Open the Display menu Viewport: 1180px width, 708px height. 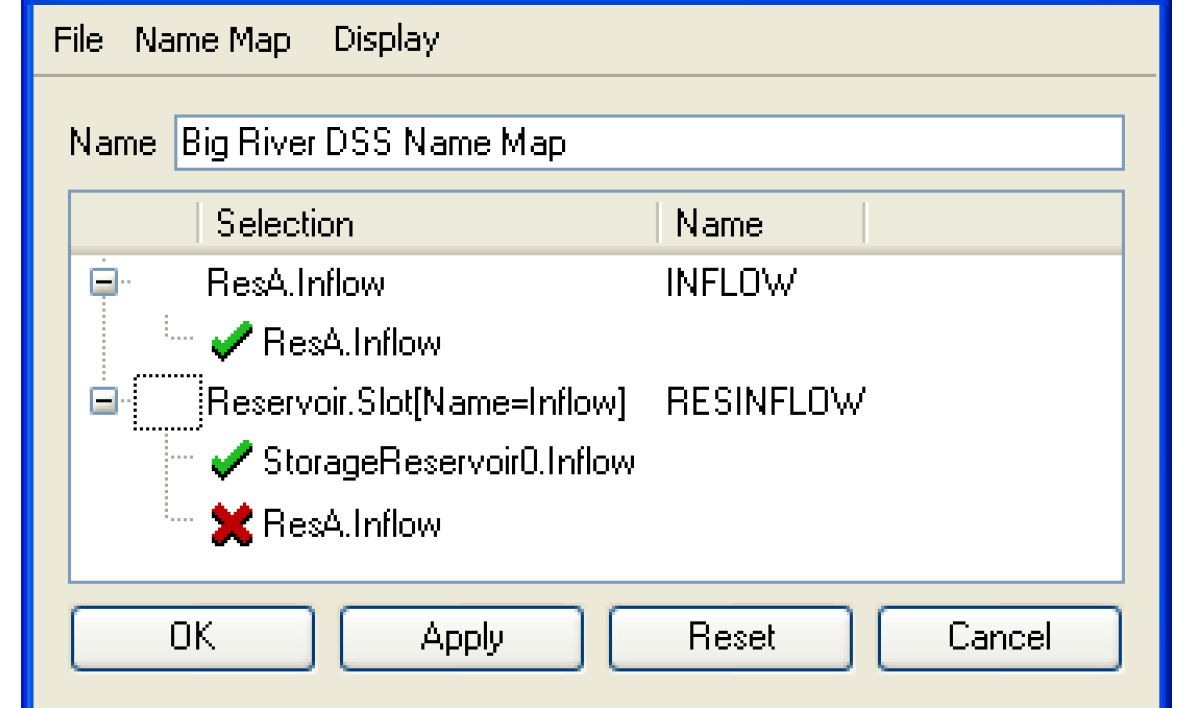point(386,39)
